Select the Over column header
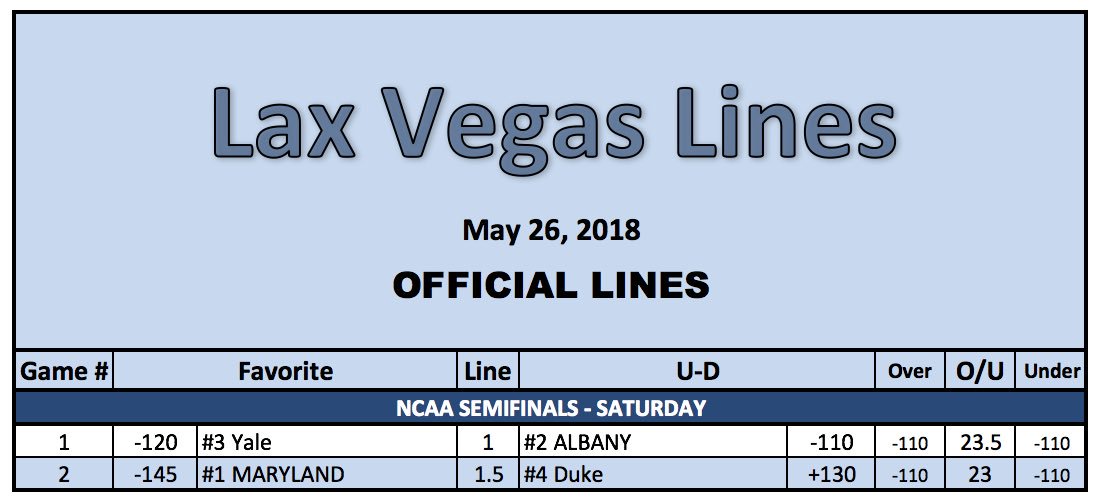The width and height of the screenshot is (1100, 504). tap(909, 372)
